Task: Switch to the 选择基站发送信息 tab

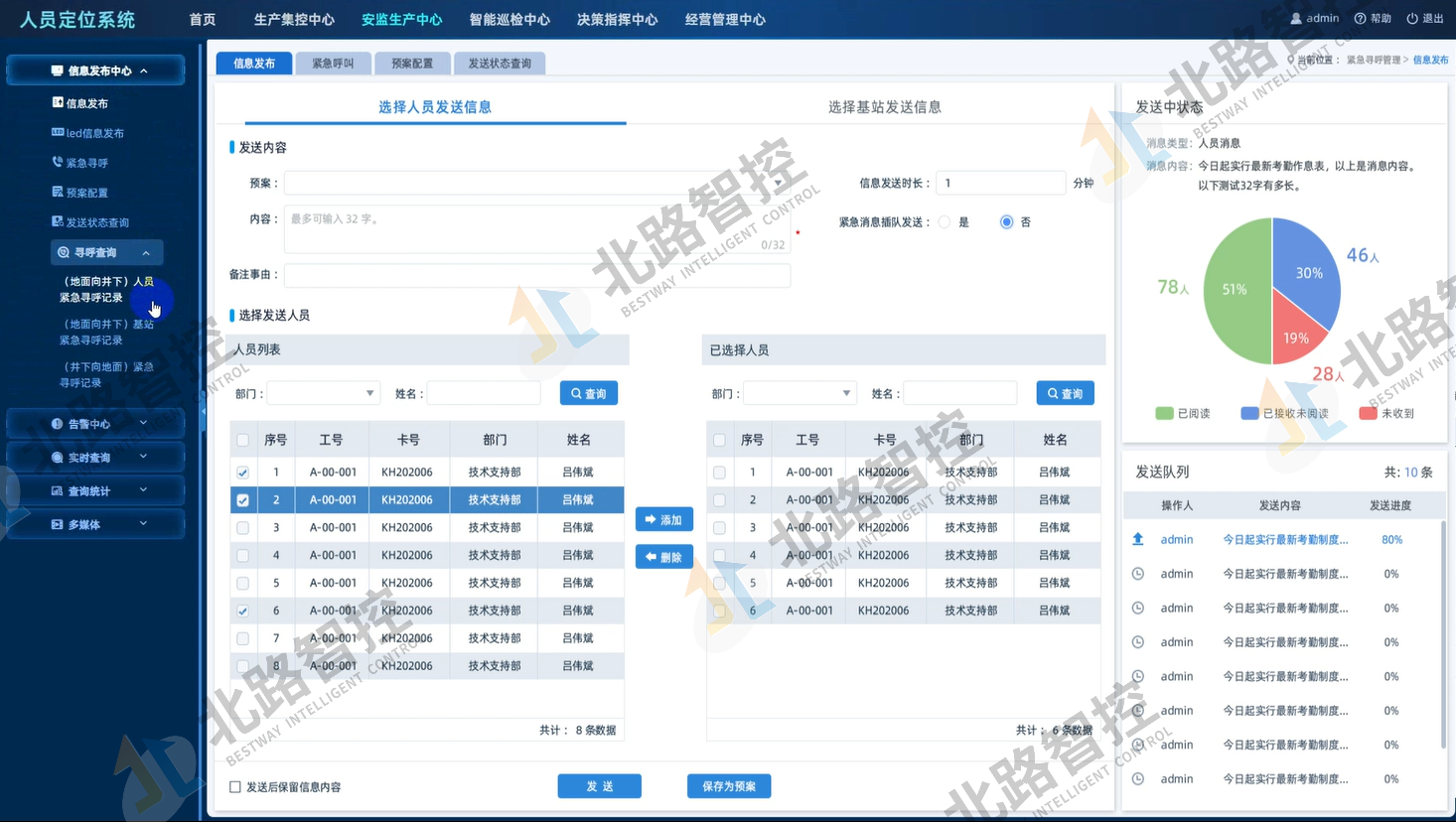Action: [x=884, y=107]
